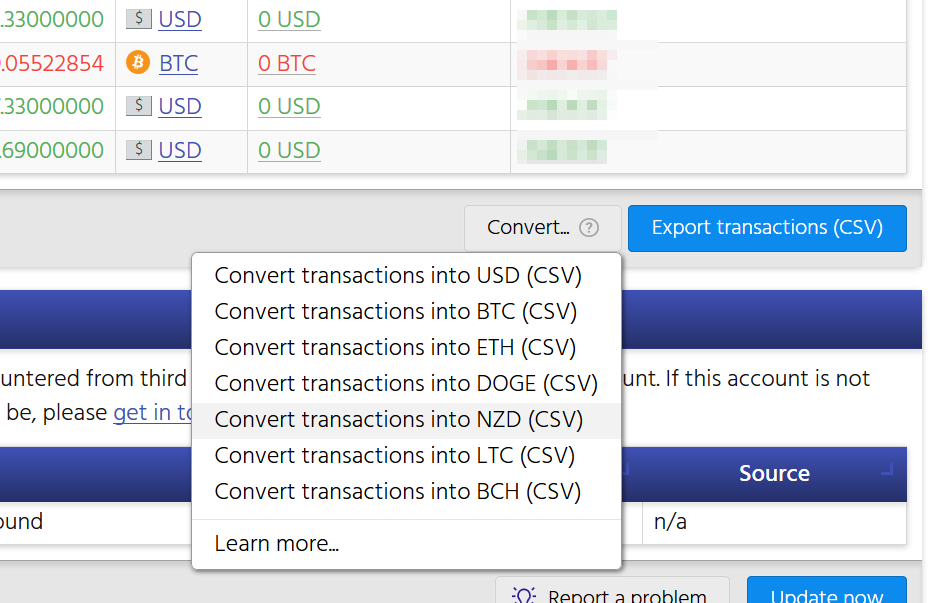Choose Convert transactions into NZD (CSV)

coord(398,419)
